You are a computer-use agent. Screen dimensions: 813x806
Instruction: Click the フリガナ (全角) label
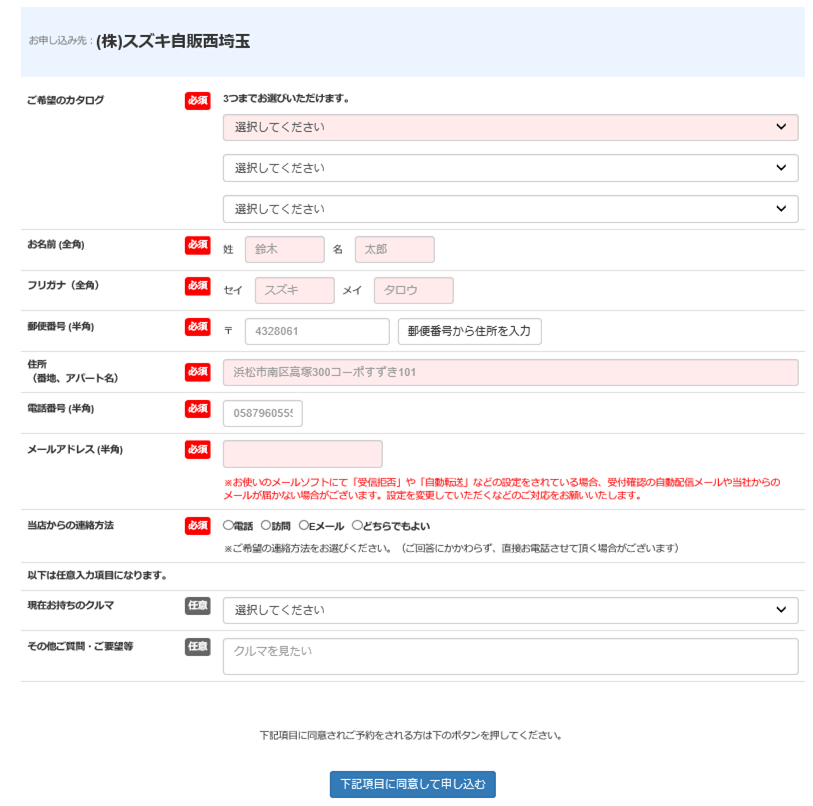(63, 285)
